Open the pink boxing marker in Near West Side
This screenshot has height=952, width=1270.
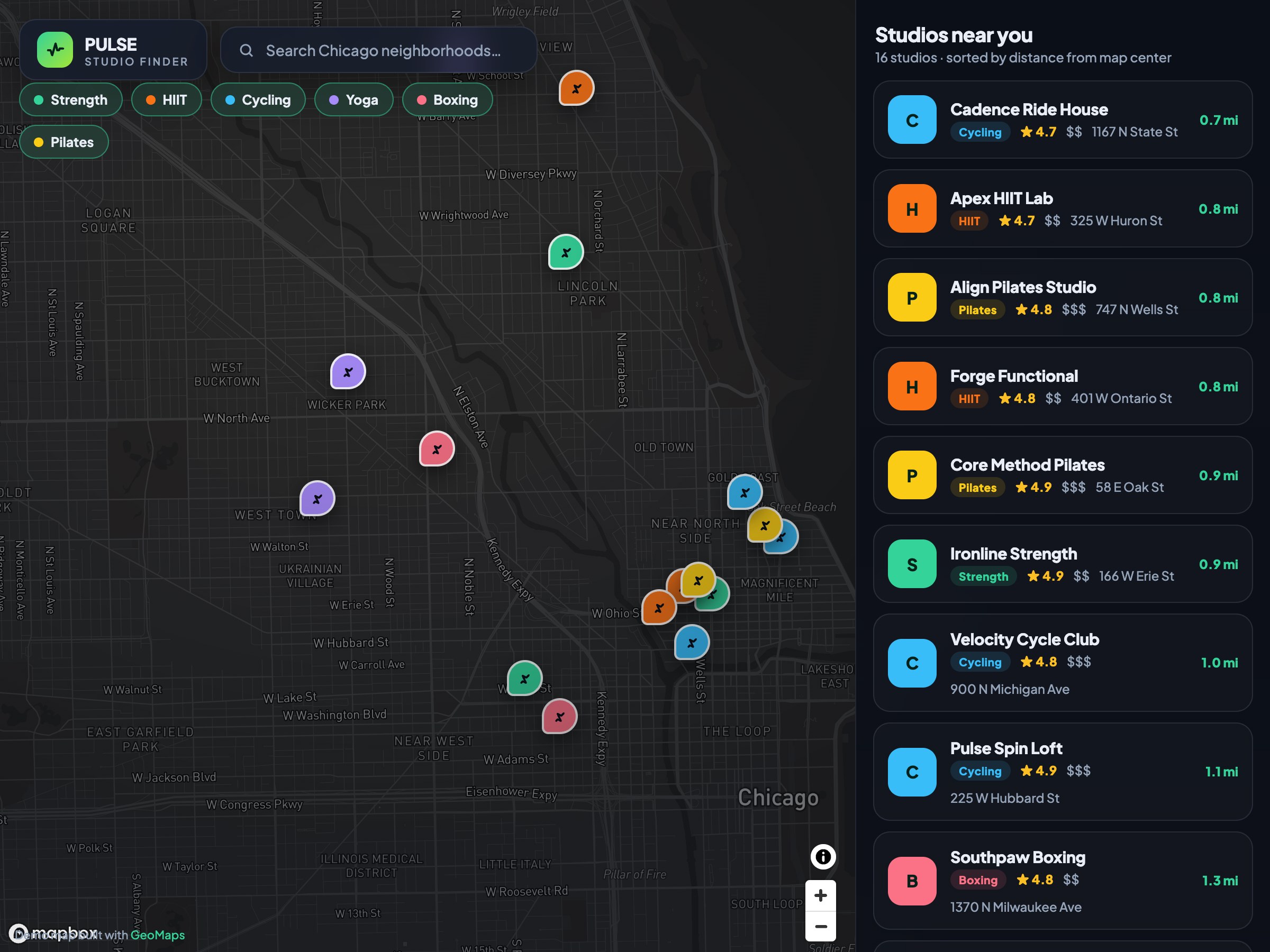560,716
